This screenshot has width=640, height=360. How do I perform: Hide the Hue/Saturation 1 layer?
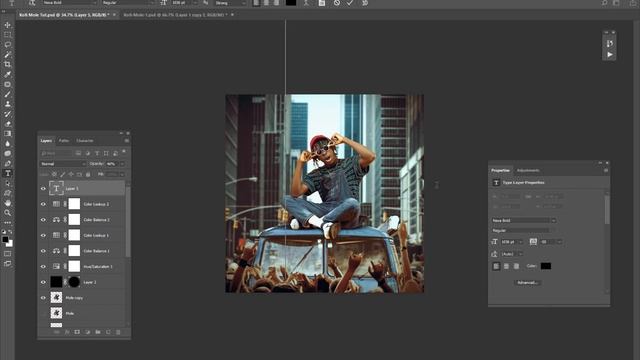(x=43, y=267)
